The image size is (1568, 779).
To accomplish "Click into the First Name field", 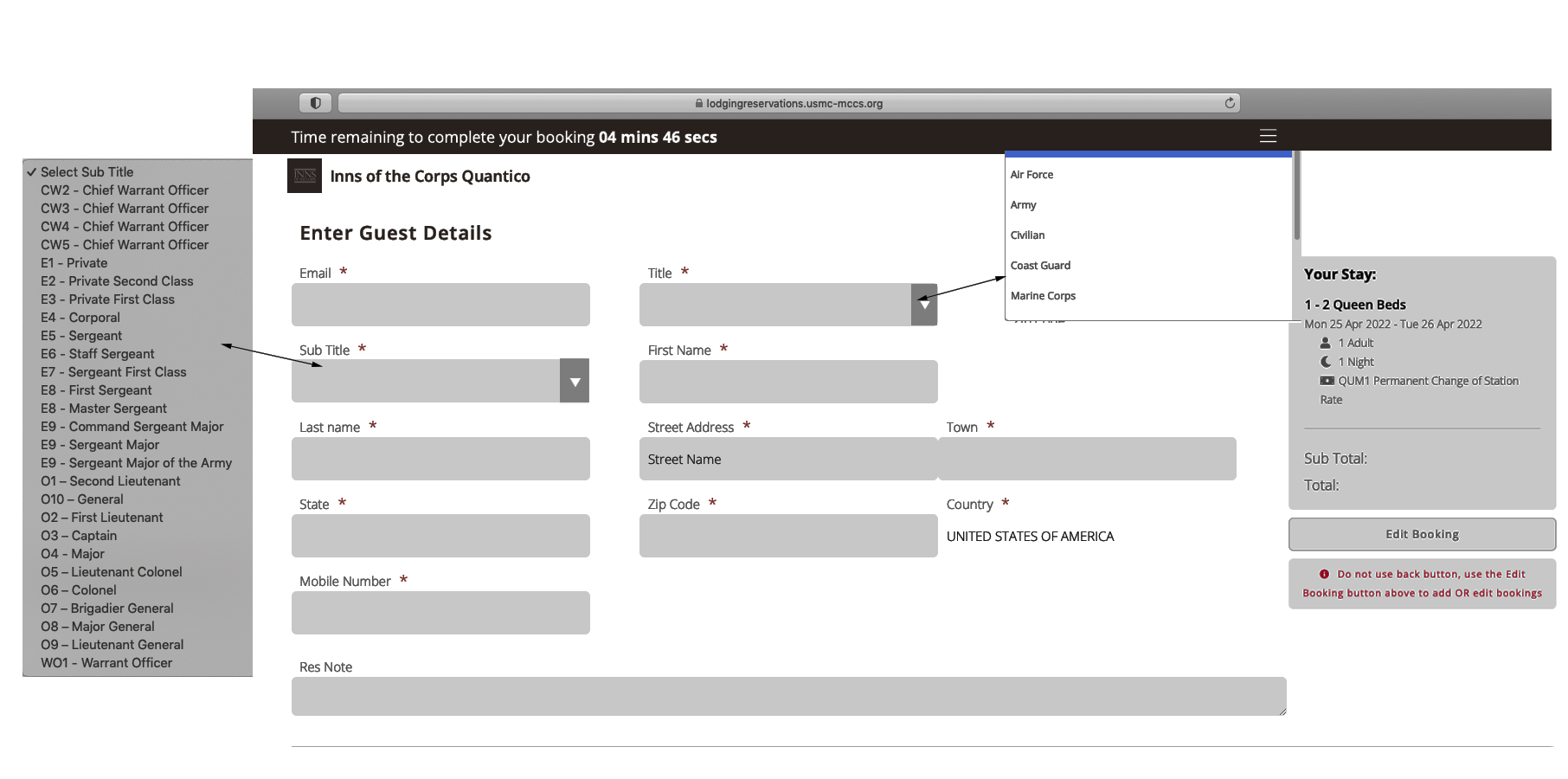I will point(788,382).
